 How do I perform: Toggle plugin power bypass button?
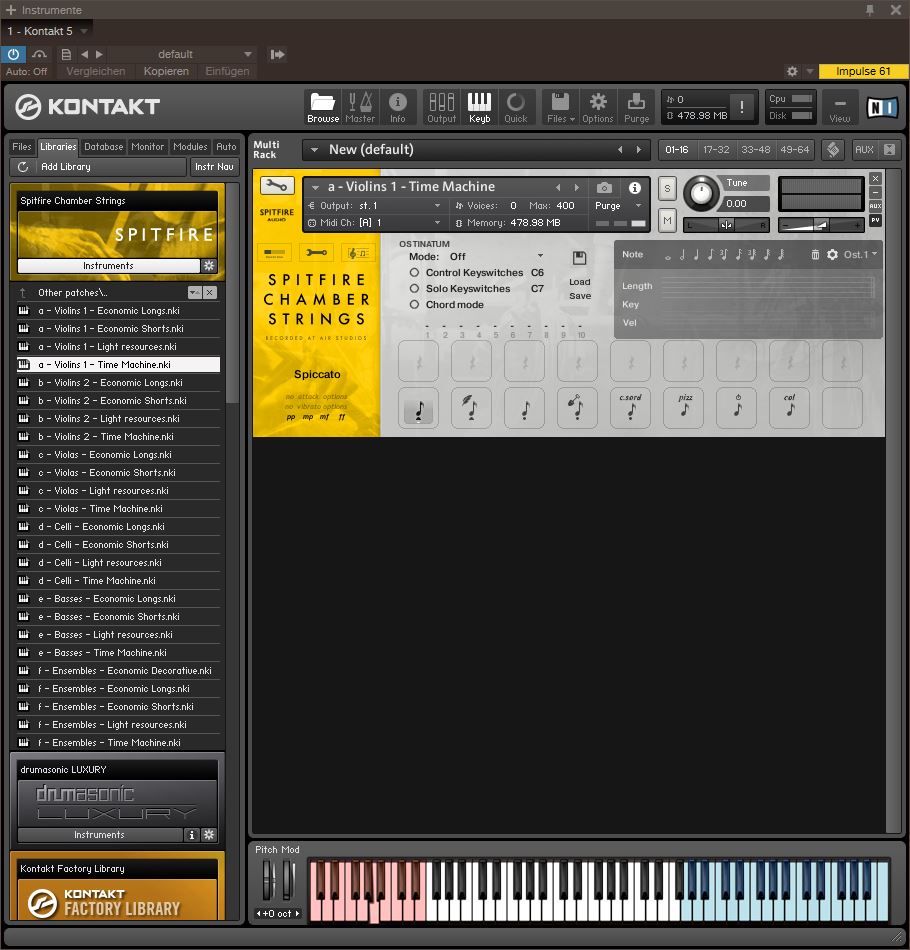[x=13, y=54]
